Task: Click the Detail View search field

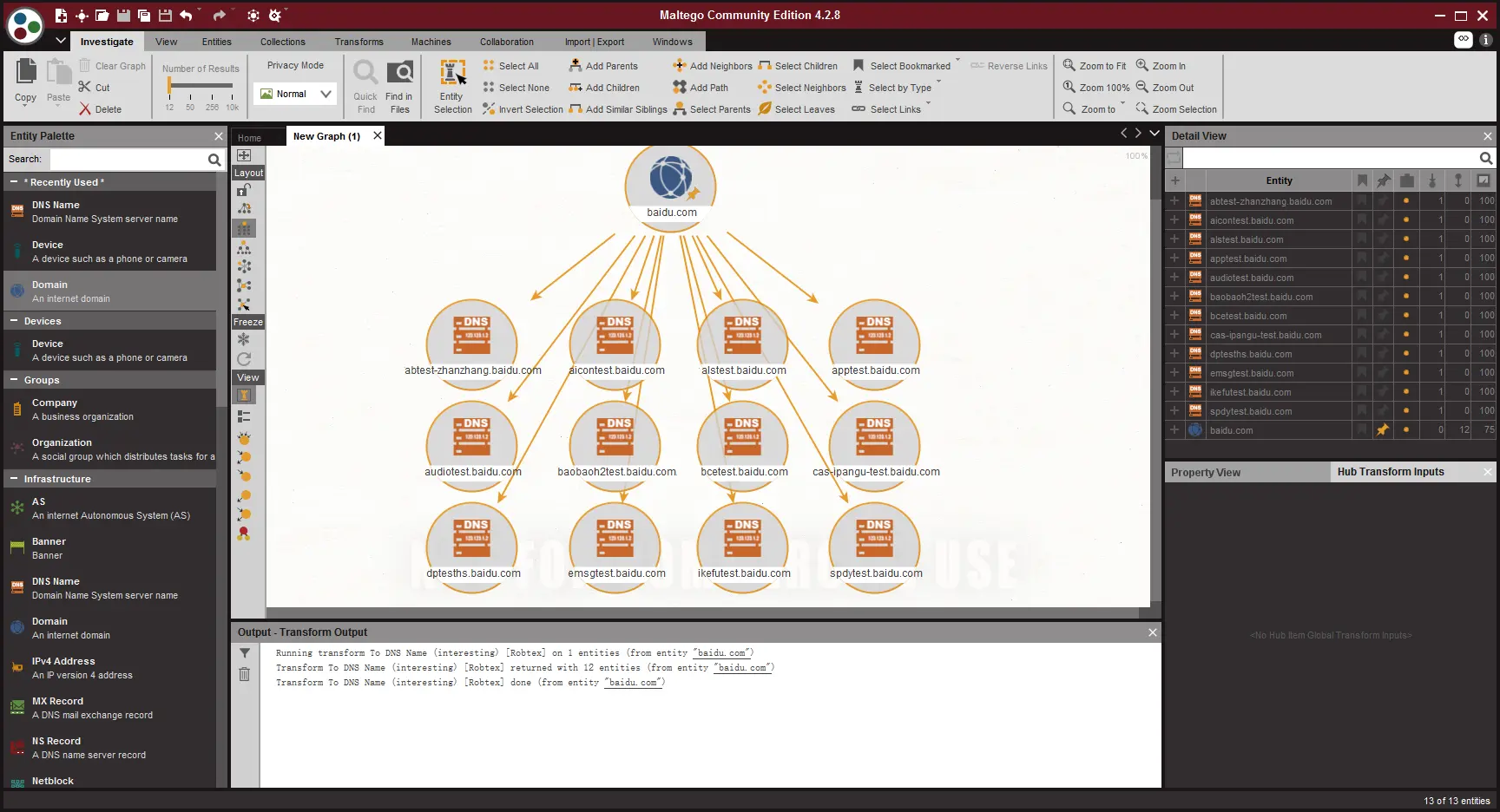Action: tap(1331, 158)
